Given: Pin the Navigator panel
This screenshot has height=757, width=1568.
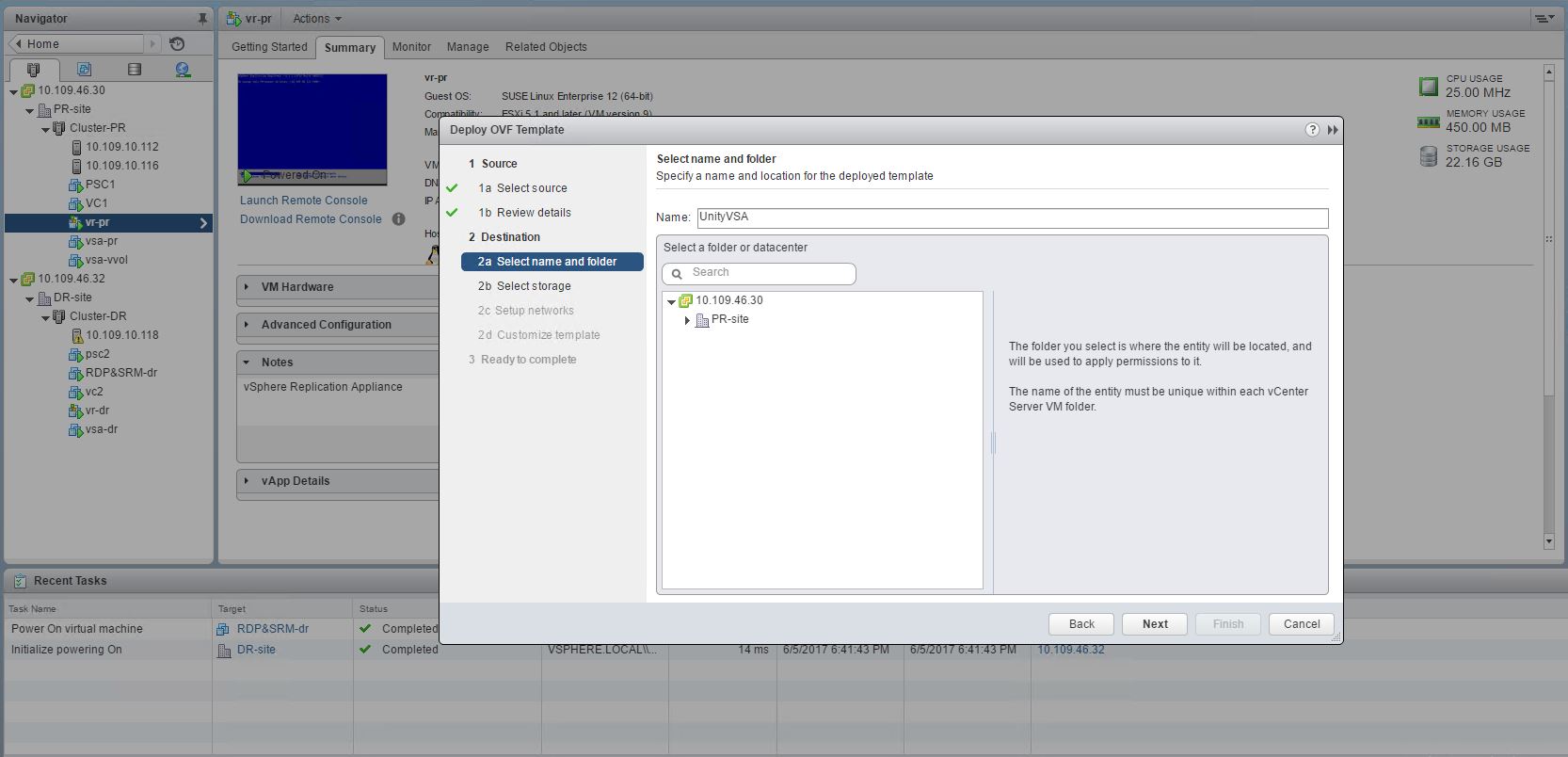Looking at the screenshot, I should (x=201, y=19).
